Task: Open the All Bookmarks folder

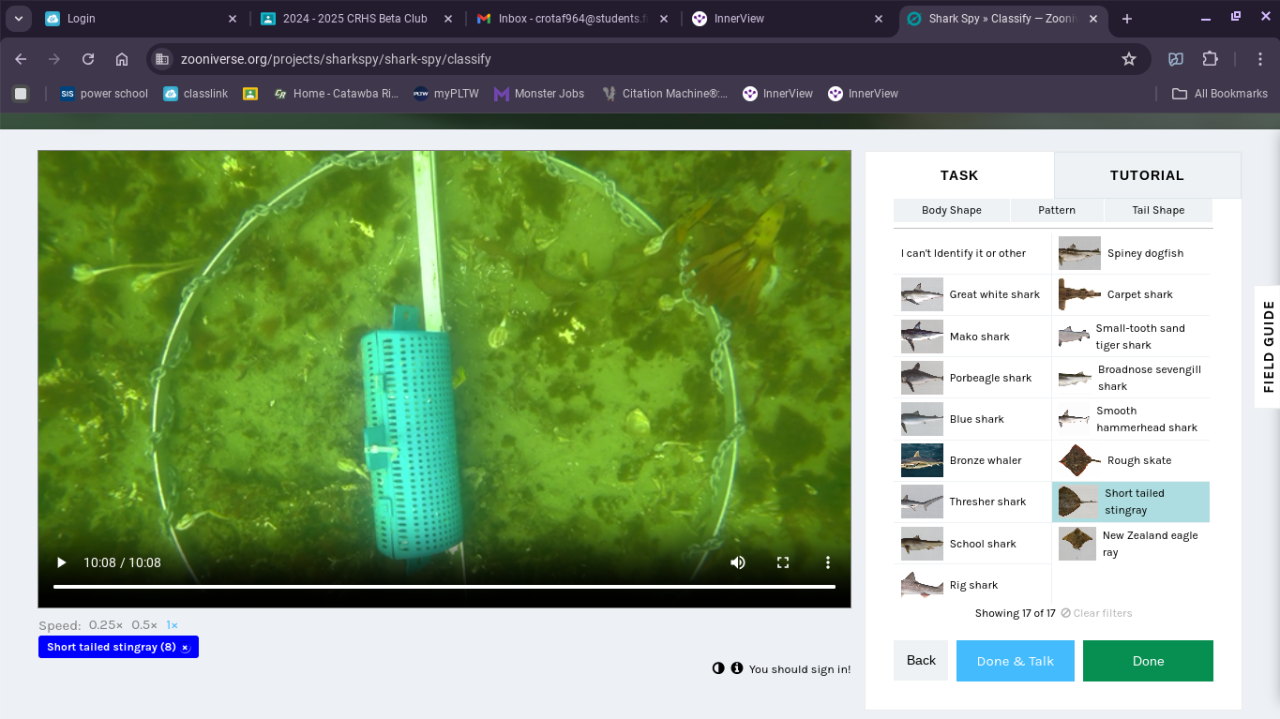Action: [x=1220, y=94]
